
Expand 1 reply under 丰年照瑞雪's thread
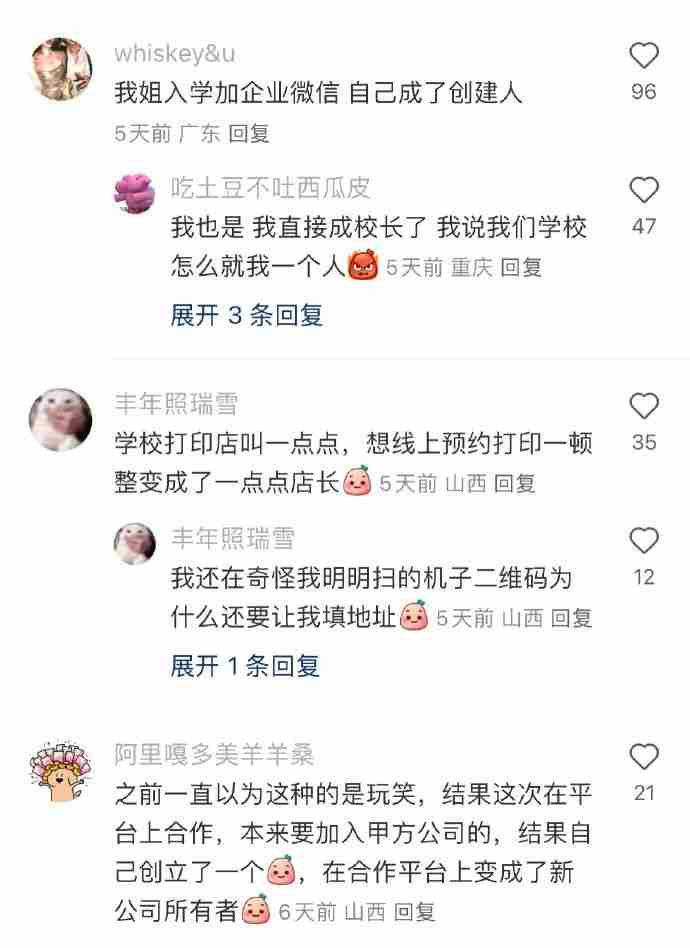pos(245,666)
